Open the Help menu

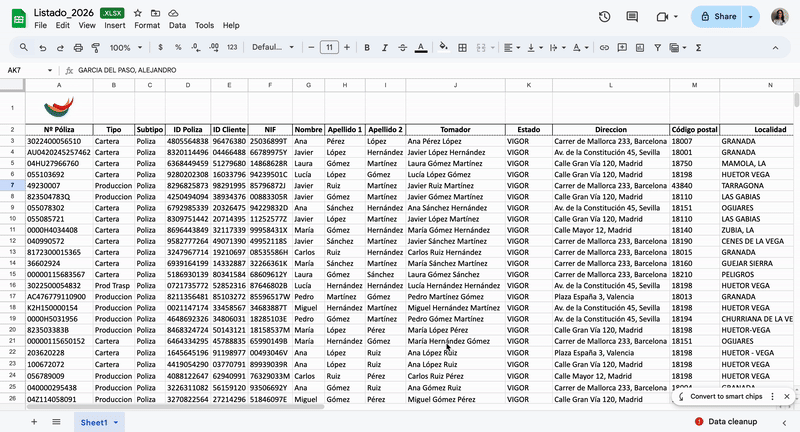[x=231, y=26]
